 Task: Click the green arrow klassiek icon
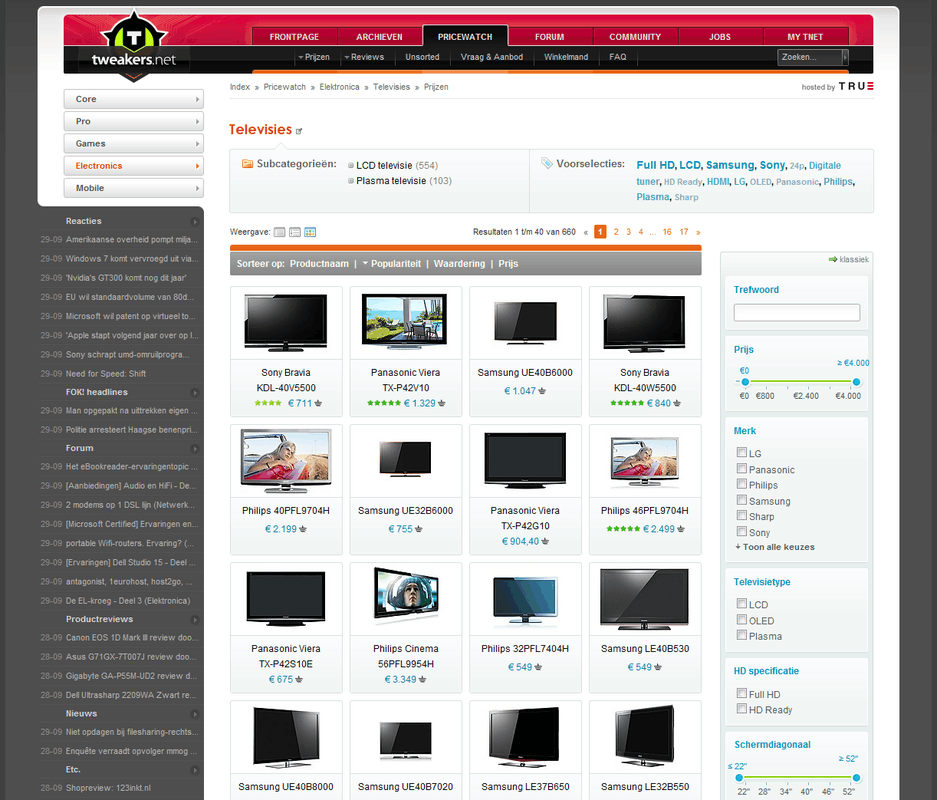click(832, 259)
